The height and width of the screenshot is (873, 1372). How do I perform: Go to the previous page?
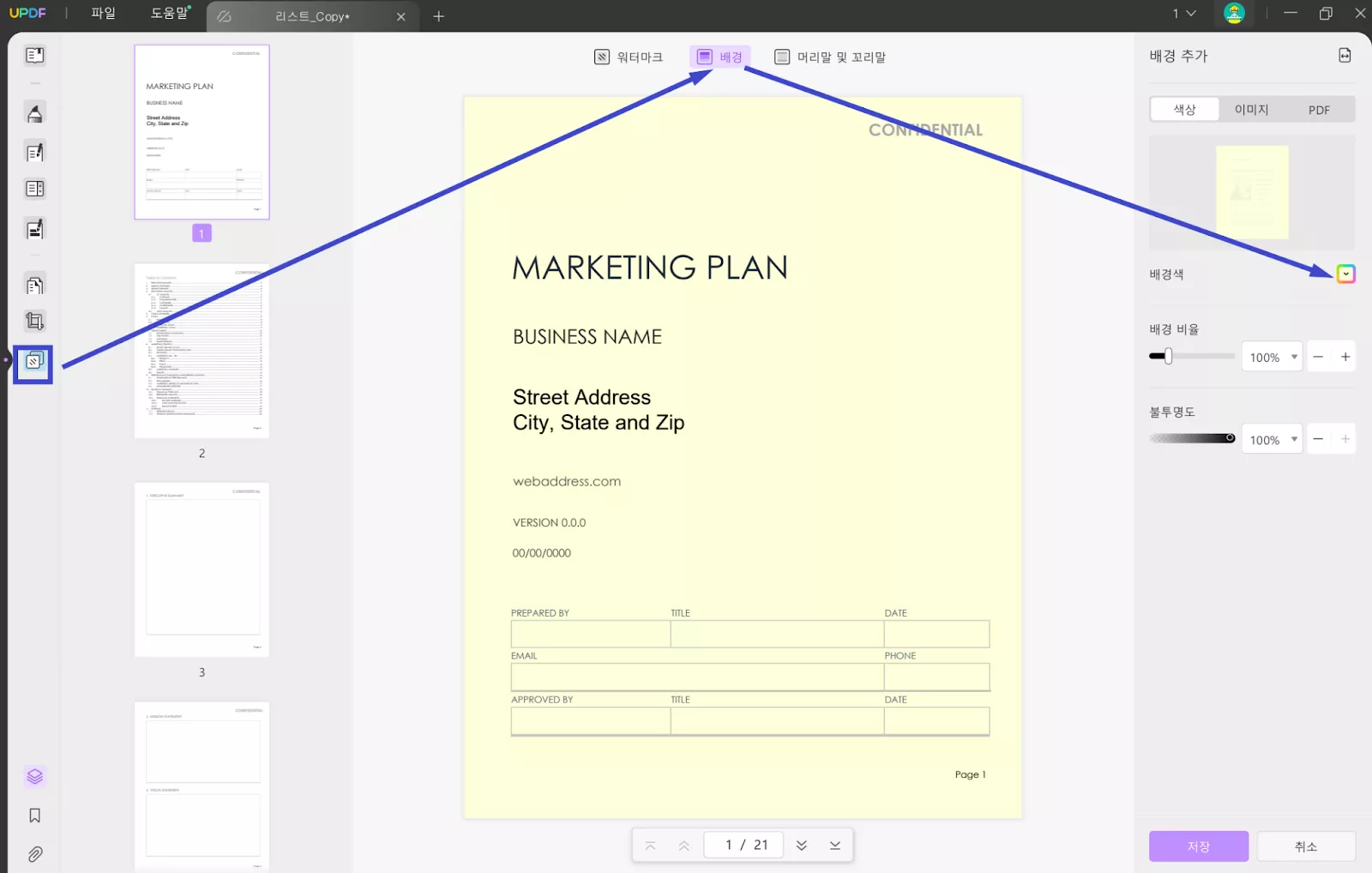pos(683,846)
